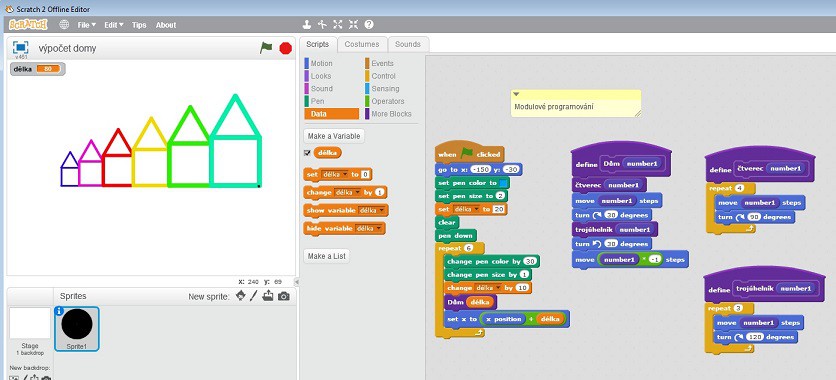This screenshot has height=380, width=836.
Task: Select the Duplicate stamp tool
Action: [307, 25]
